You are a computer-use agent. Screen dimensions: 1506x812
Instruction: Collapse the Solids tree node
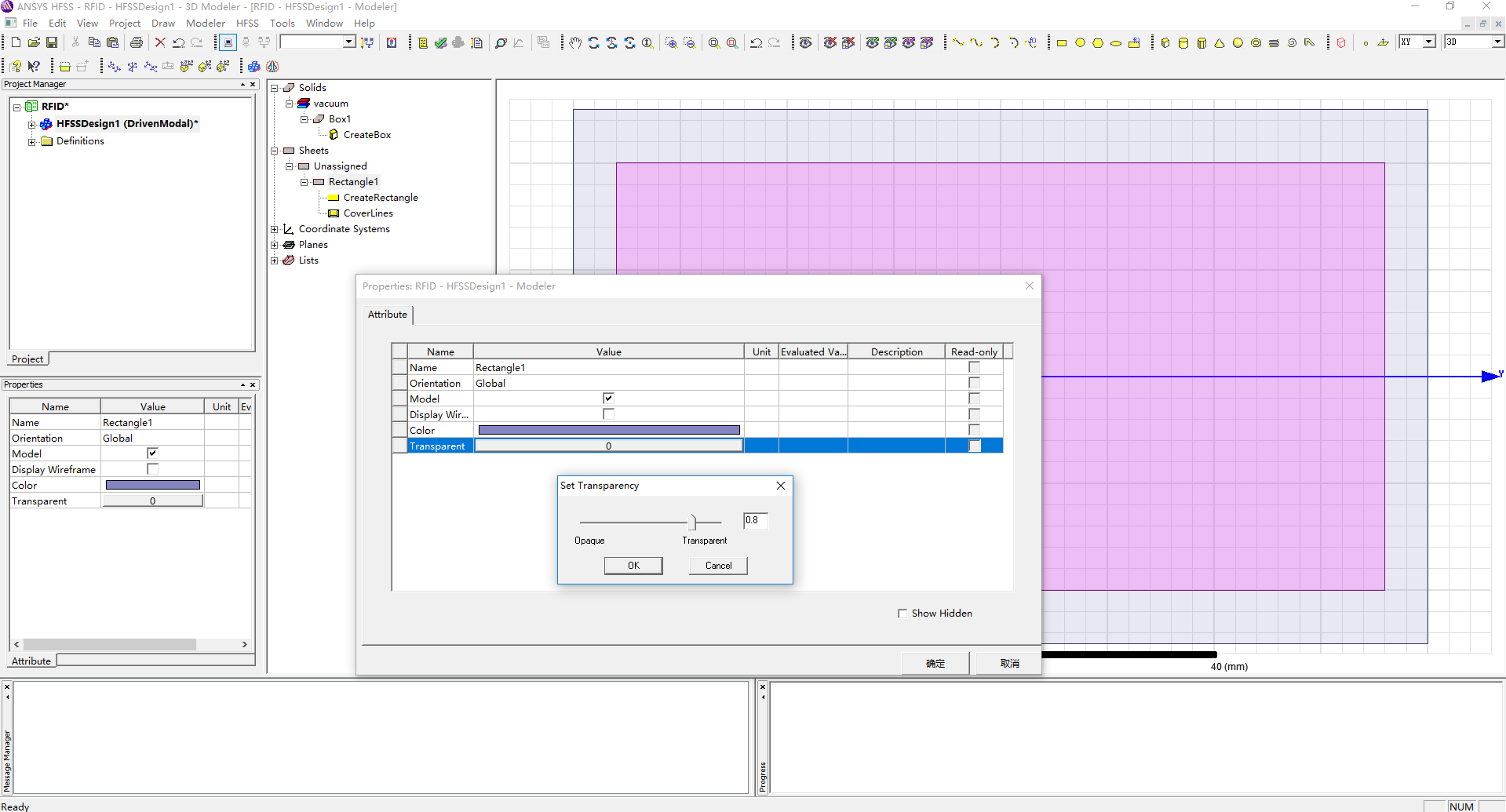275,88
